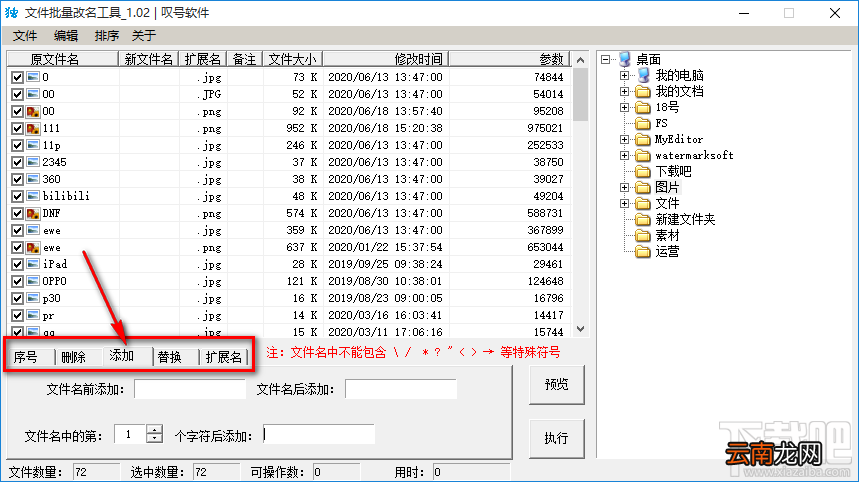The height and width of the screenshot is (482, 859).
Task: Open the 文件 menu
Action: pyautogui.click(x=25, y=36)
